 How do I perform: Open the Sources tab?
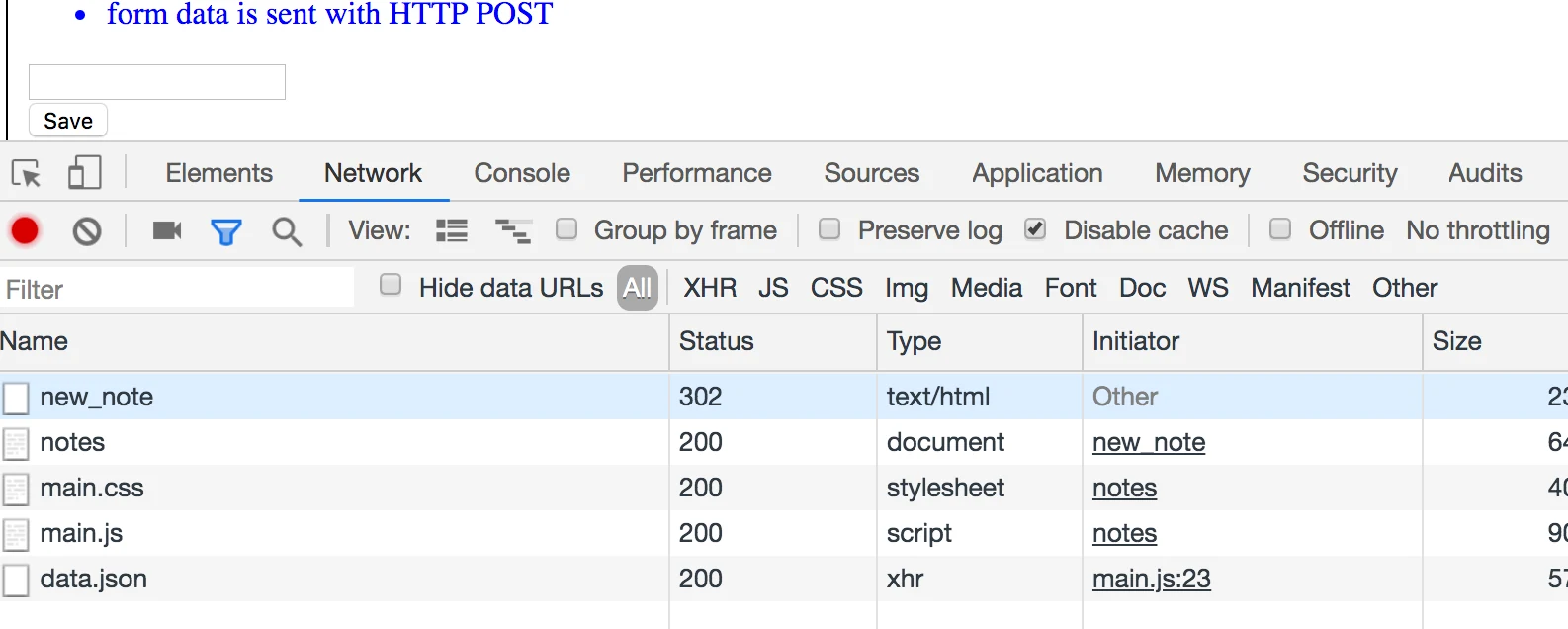coord(872,173)
